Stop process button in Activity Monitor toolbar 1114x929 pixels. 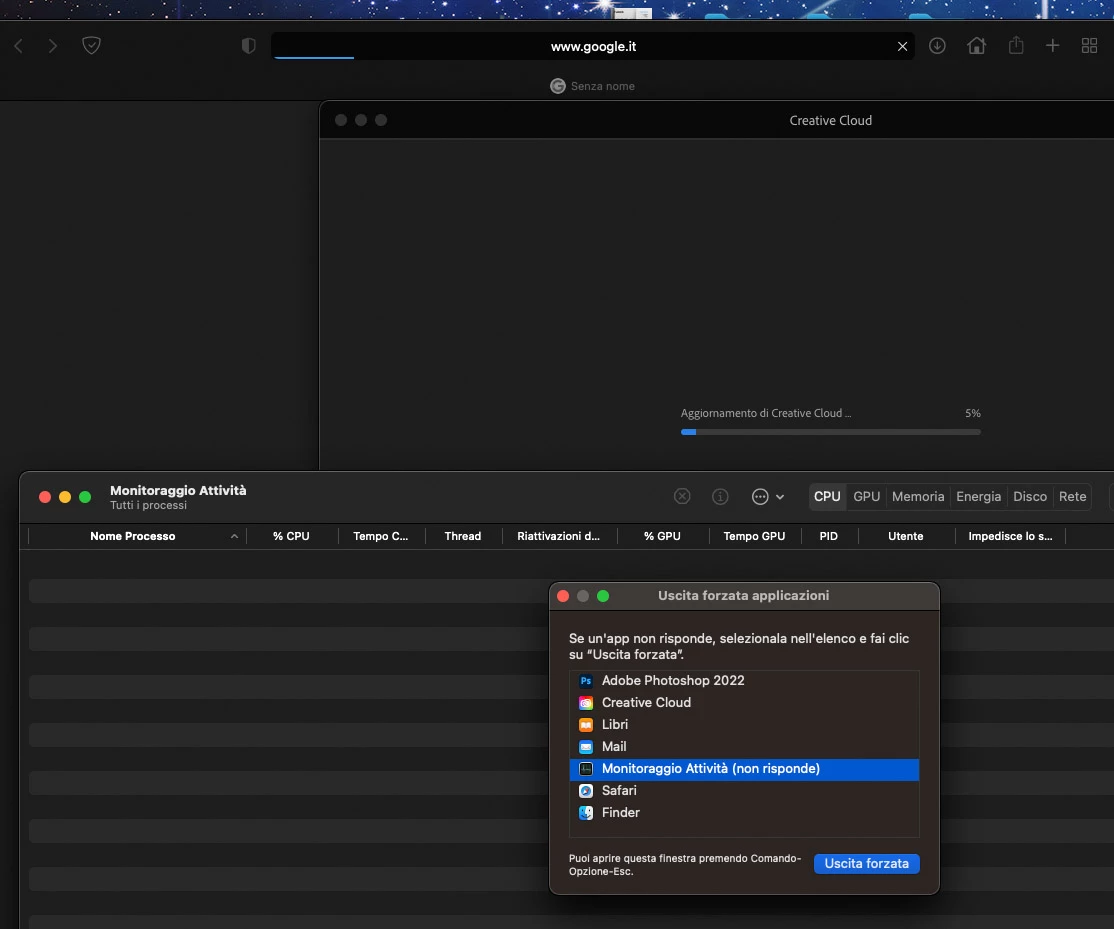tap(682, 496)
